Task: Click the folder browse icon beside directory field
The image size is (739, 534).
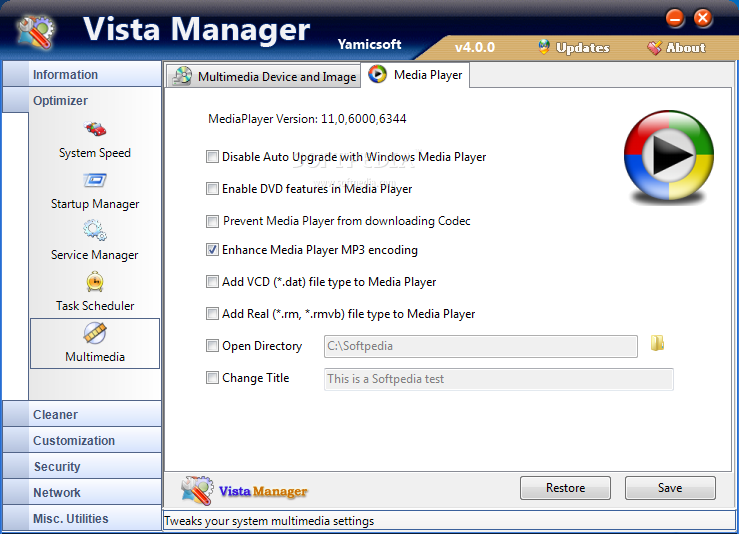Action: (657, 343)
